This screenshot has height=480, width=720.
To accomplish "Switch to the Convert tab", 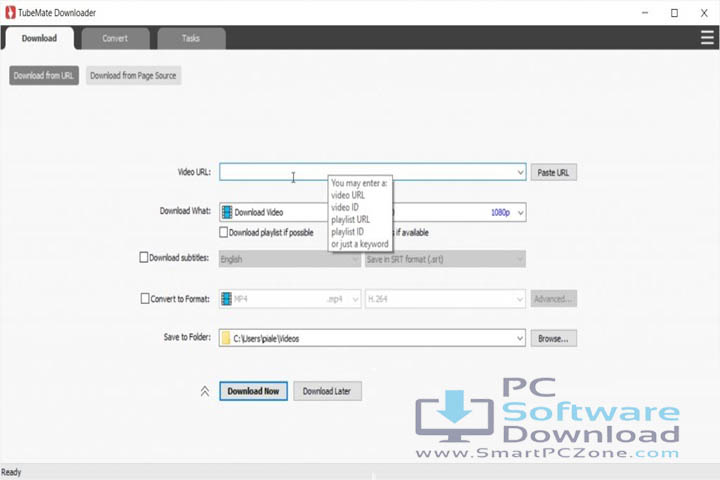I will click(x=115, y=38).
